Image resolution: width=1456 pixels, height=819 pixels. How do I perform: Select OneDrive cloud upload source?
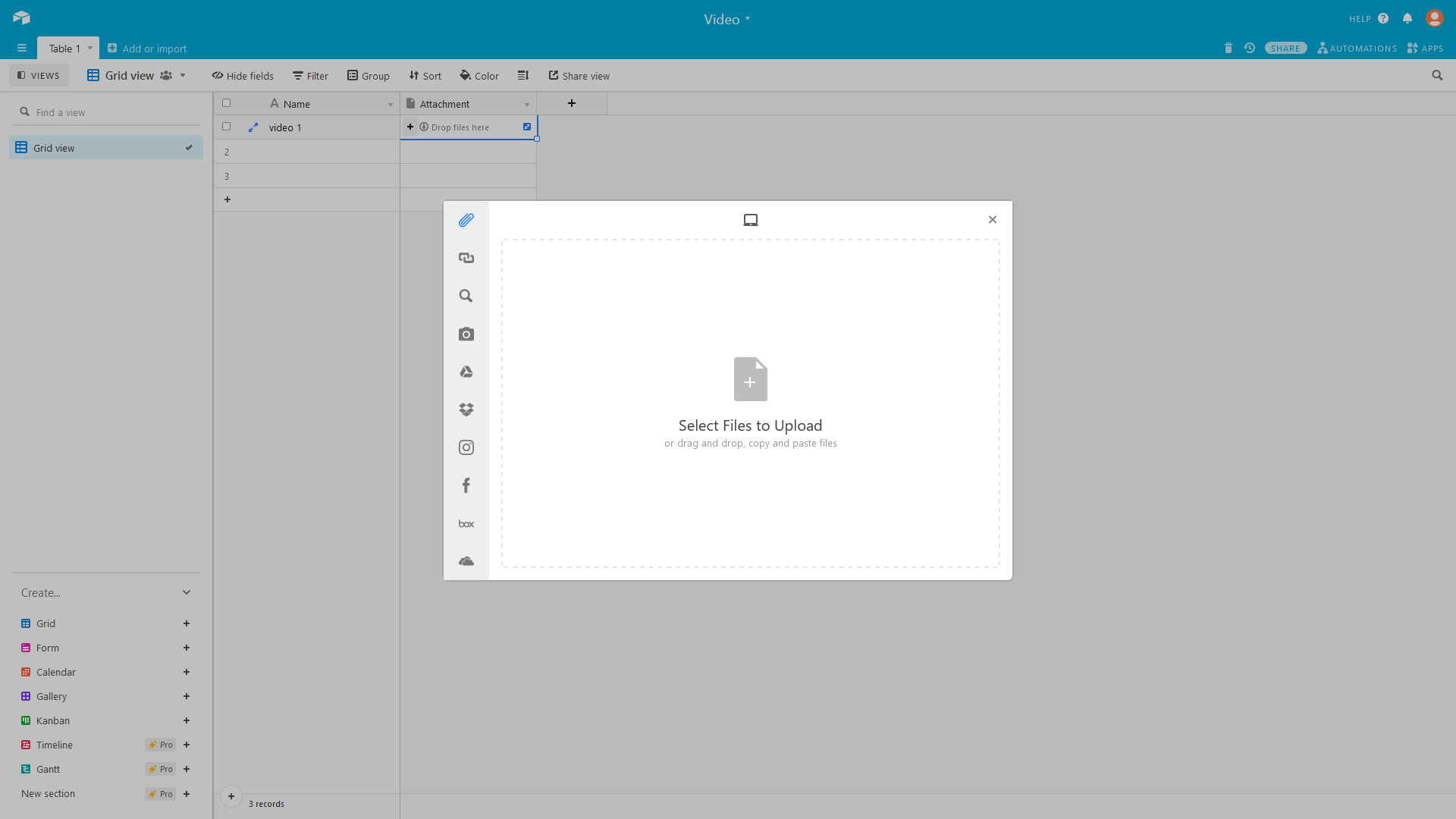(466, 561)
